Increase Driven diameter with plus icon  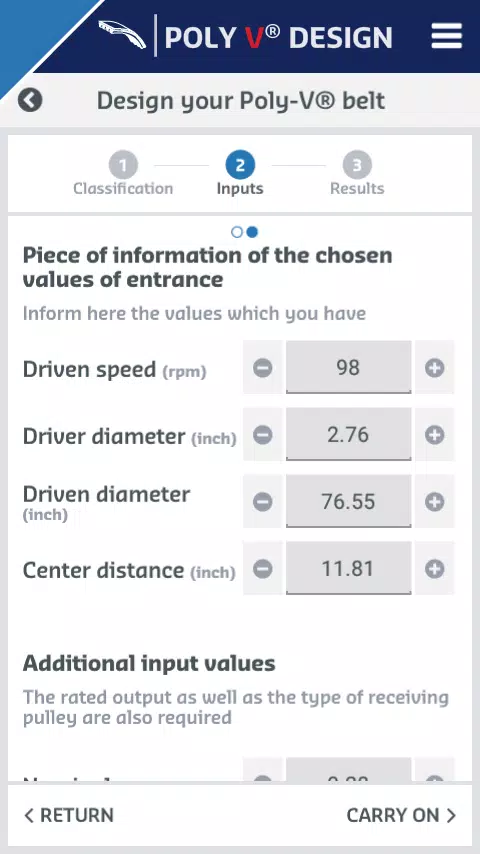(x=434, y=502)
